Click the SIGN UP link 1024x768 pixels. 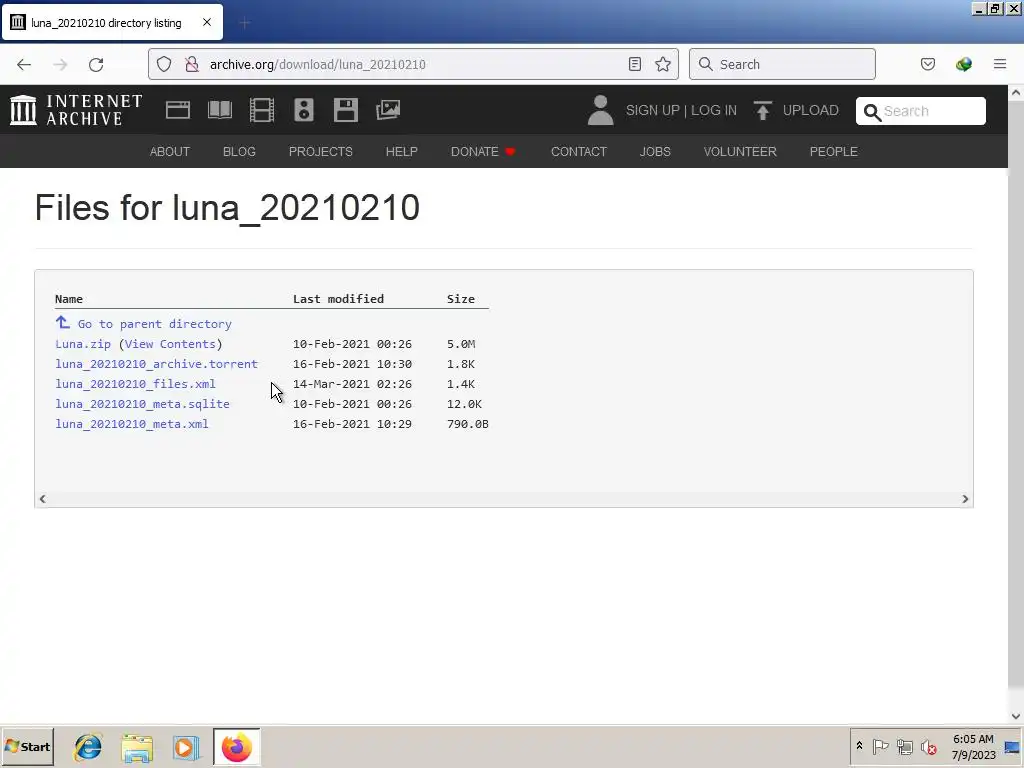pyautogui.click(x=652, y=110)
